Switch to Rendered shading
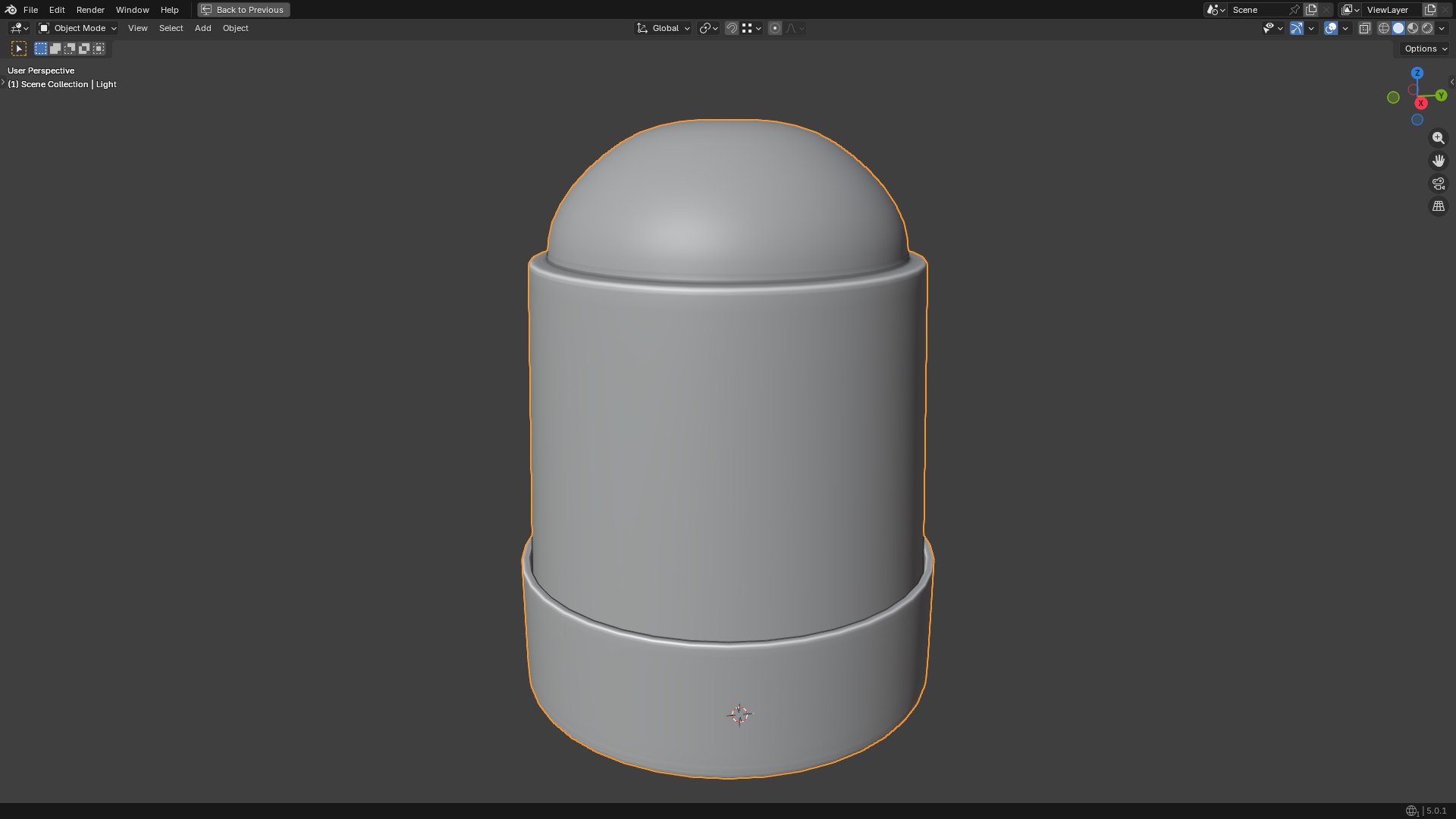Screen dimensions: 1456x819 [x=1427, y=28]
